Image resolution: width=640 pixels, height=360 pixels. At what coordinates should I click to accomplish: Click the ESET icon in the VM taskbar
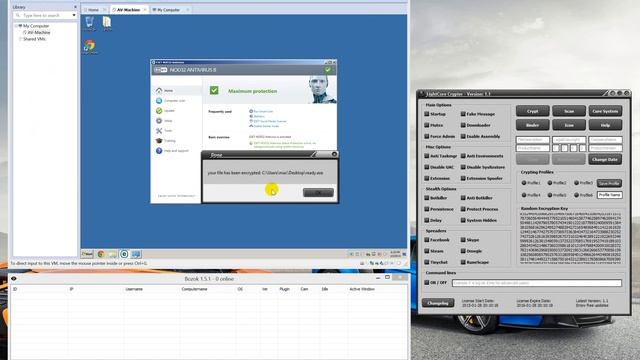124,254
